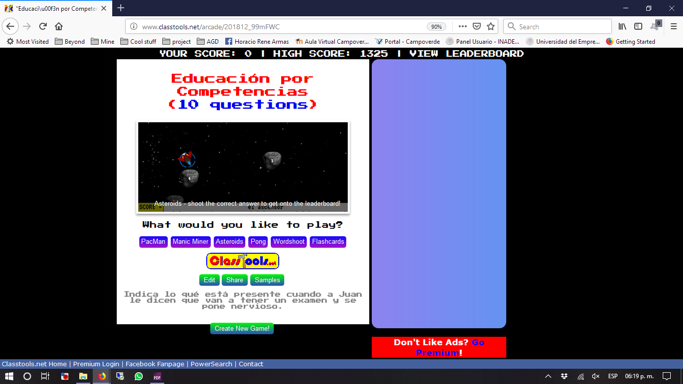Click the browser forward arrow
The width and height of the screenshot is (683, 384).
click(27, 27)
